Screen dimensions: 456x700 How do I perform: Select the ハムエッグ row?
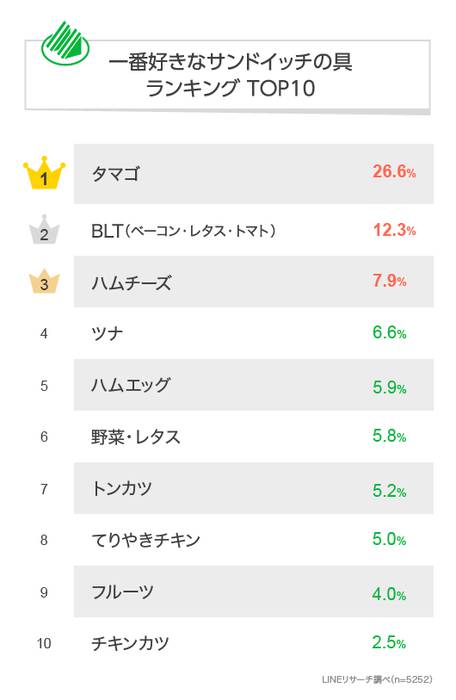[x=254, y=385]
